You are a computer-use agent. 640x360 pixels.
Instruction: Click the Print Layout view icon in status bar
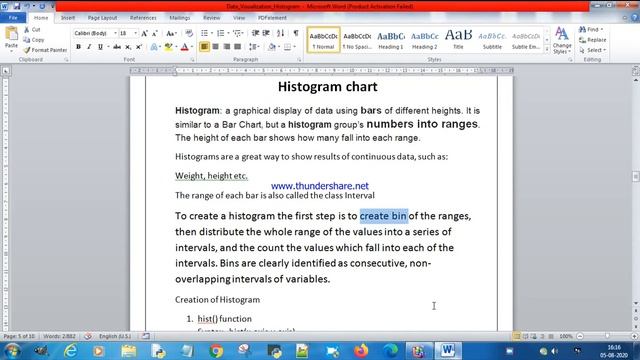(x=516, y=336)
